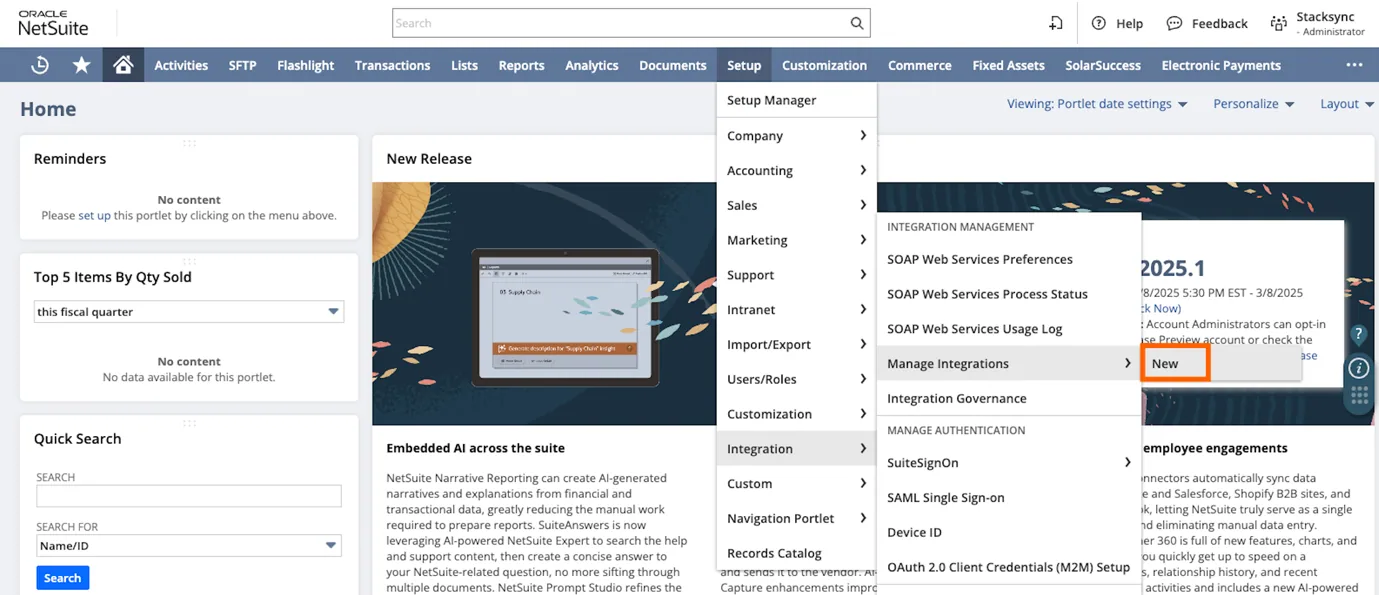Select the Integration menu entry

tap(796, 449)
